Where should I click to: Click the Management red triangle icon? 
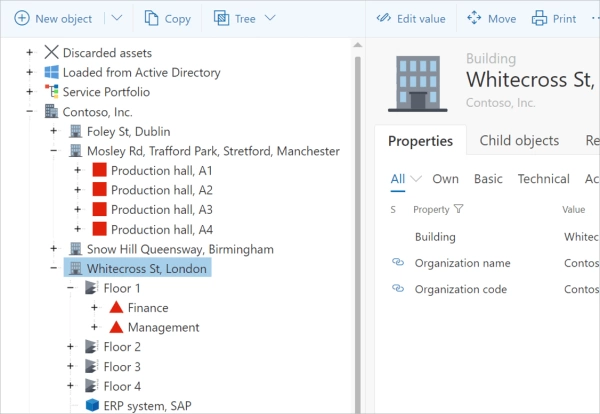[116, 327]
